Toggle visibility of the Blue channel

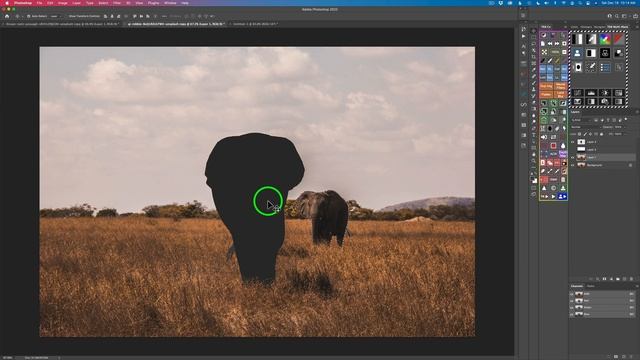tap(571, 314)
